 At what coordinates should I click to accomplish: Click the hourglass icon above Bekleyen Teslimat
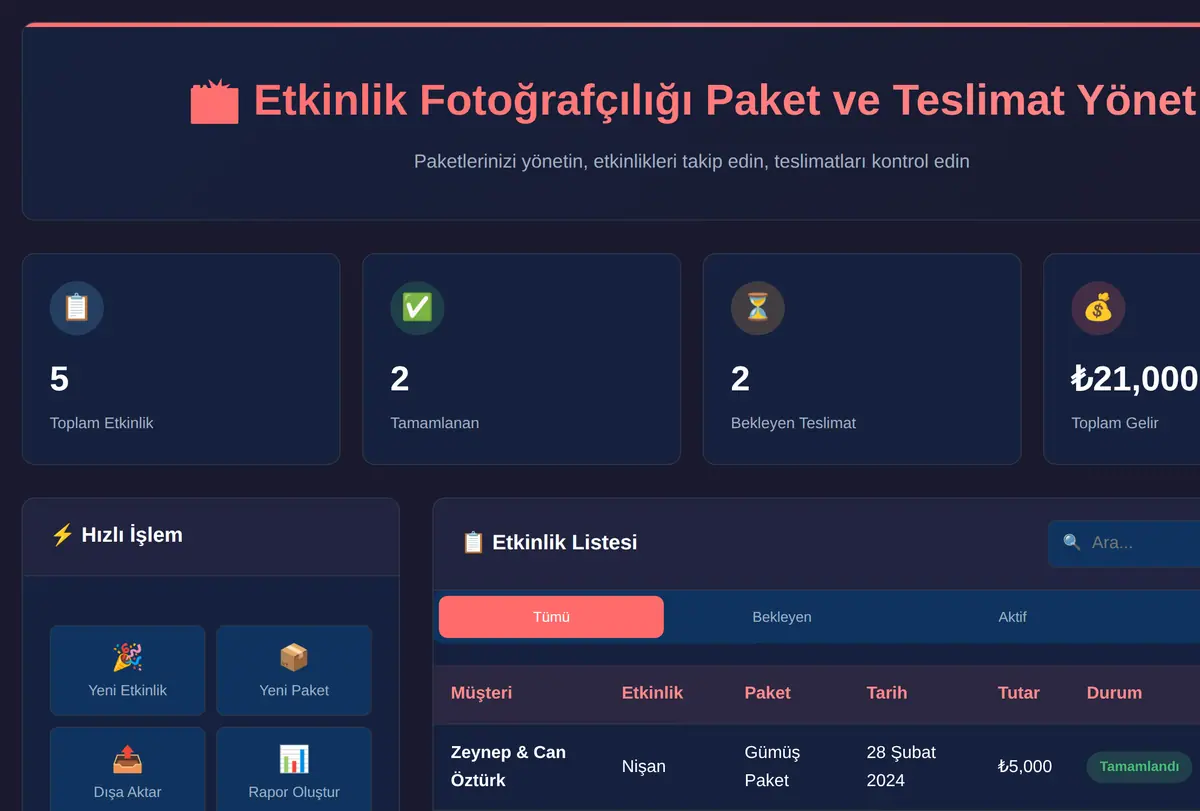(758, 308)
